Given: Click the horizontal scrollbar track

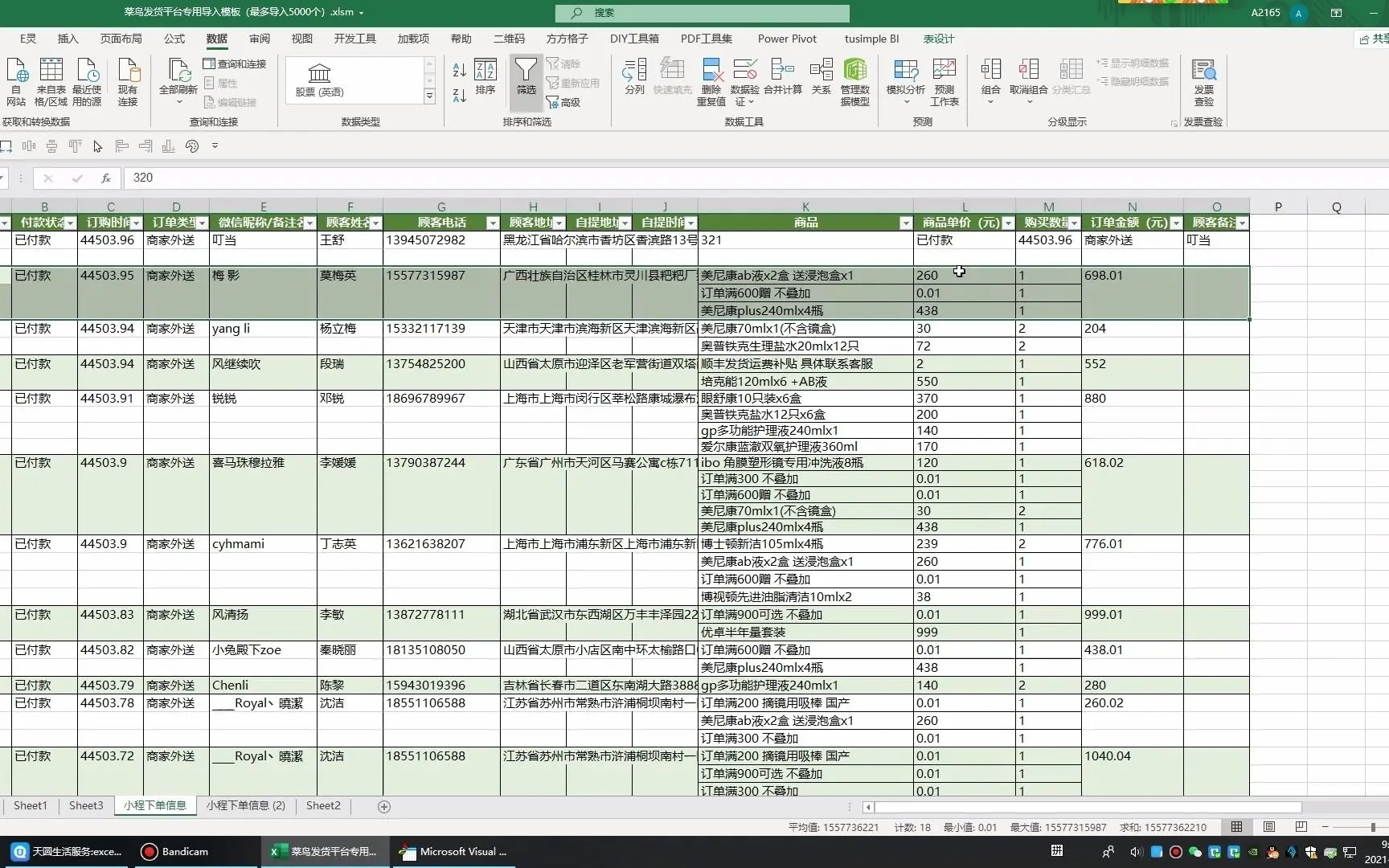Looking at the screenshot, I should pos(1087,806).
